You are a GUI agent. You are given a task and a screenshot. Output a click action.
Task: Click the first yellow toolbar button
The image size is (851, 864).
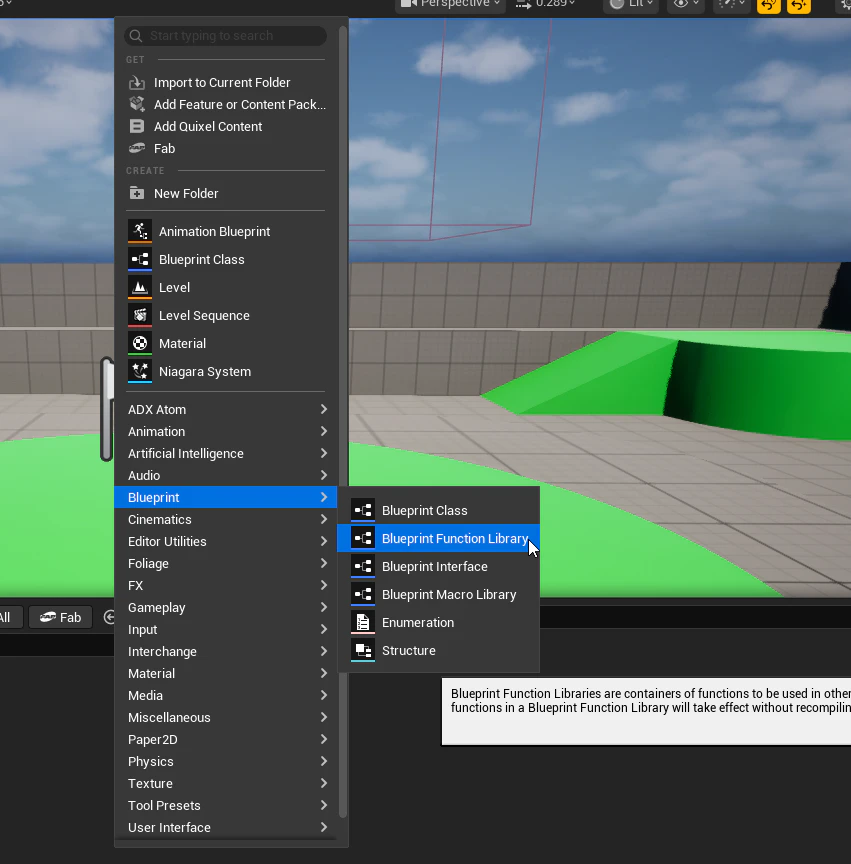pos(768,5)
